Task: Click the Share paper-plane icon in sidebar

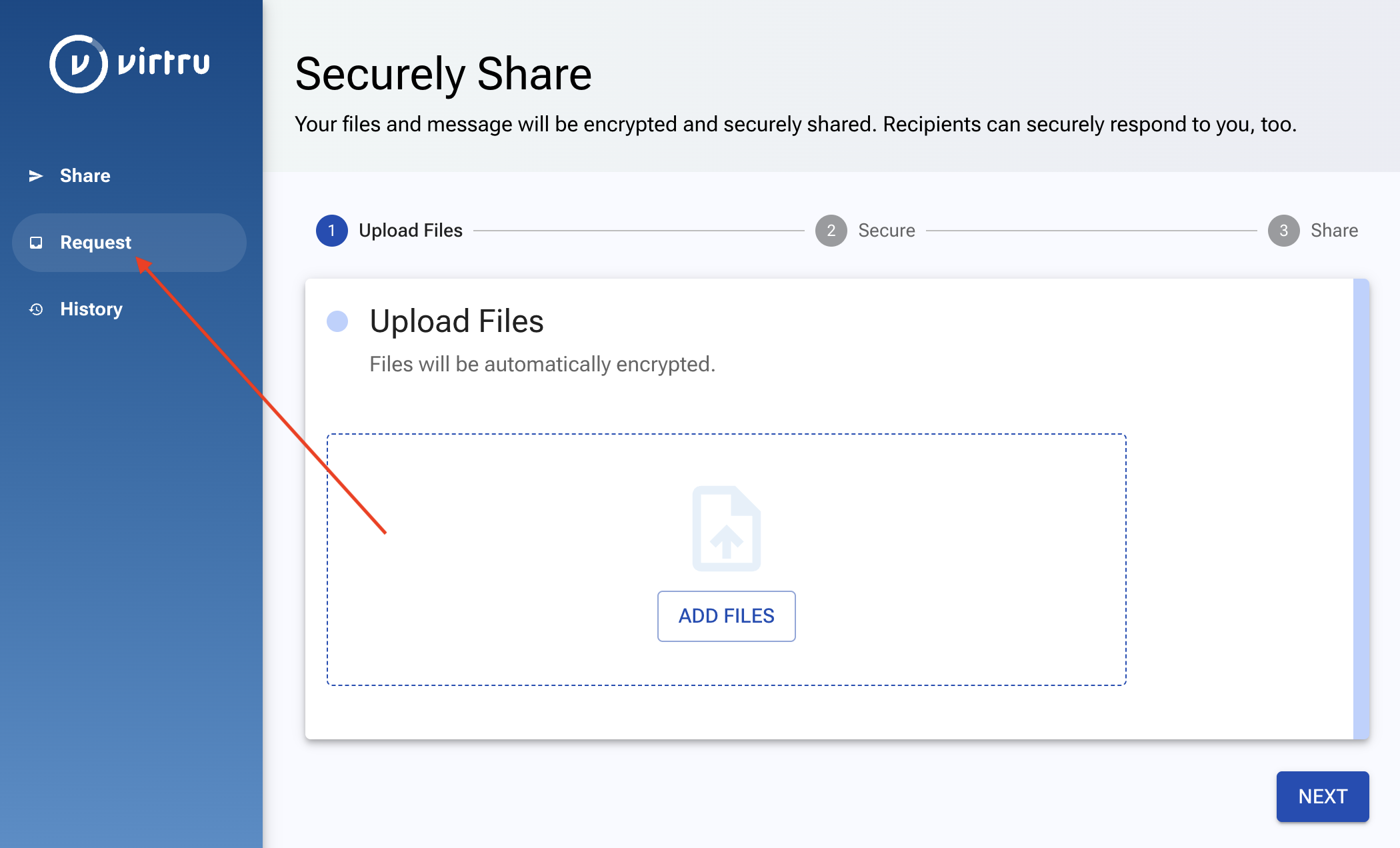Action: coord(36,176)
